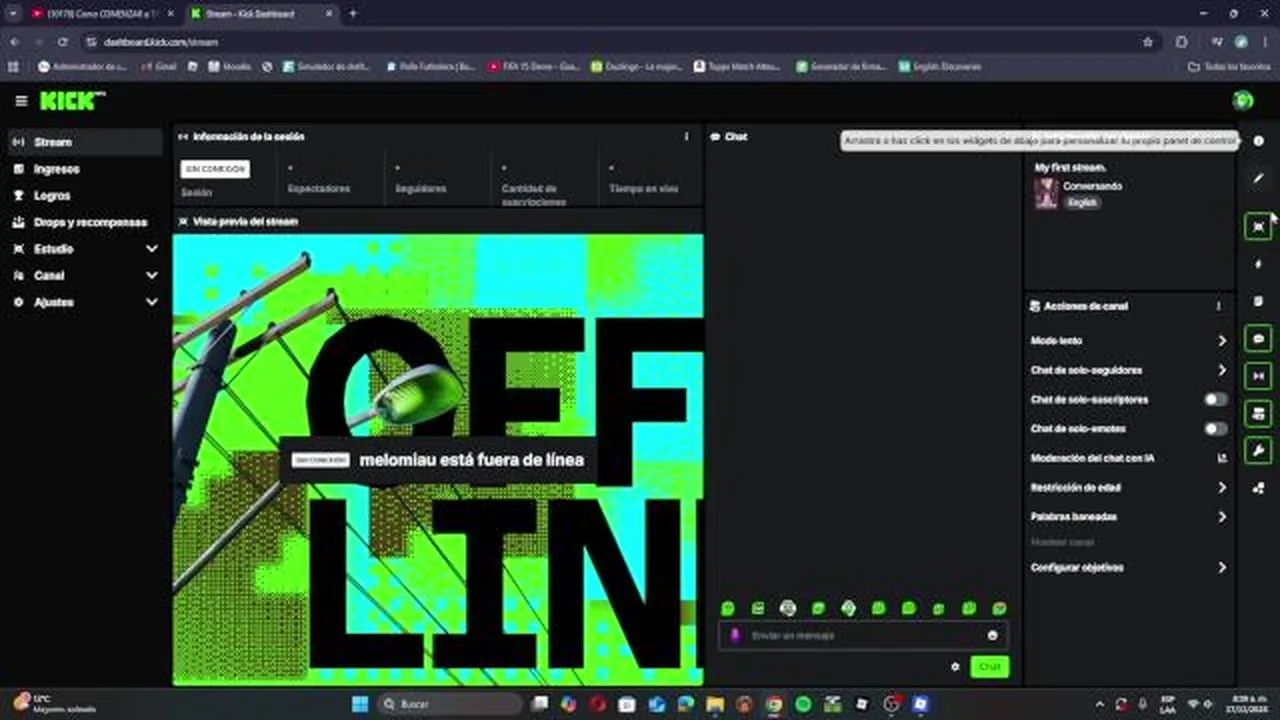The width and height of the screenshot is (1280, 720).
Task: Open Todos los favoritos folder
Action: [x=1230, y=67]
